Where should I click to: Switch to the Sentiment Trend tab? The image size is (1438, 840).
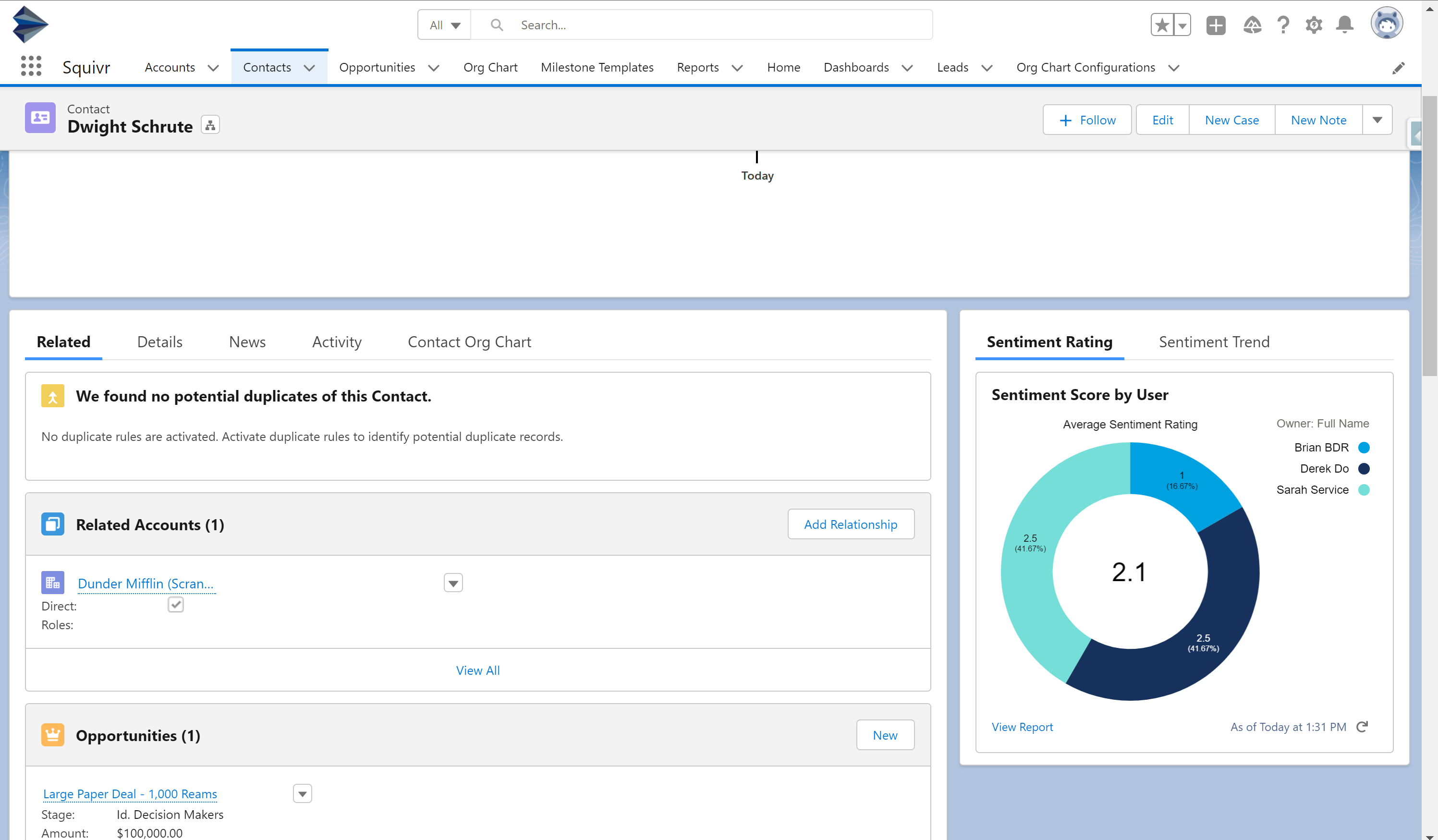click(x=1214, y=342)
